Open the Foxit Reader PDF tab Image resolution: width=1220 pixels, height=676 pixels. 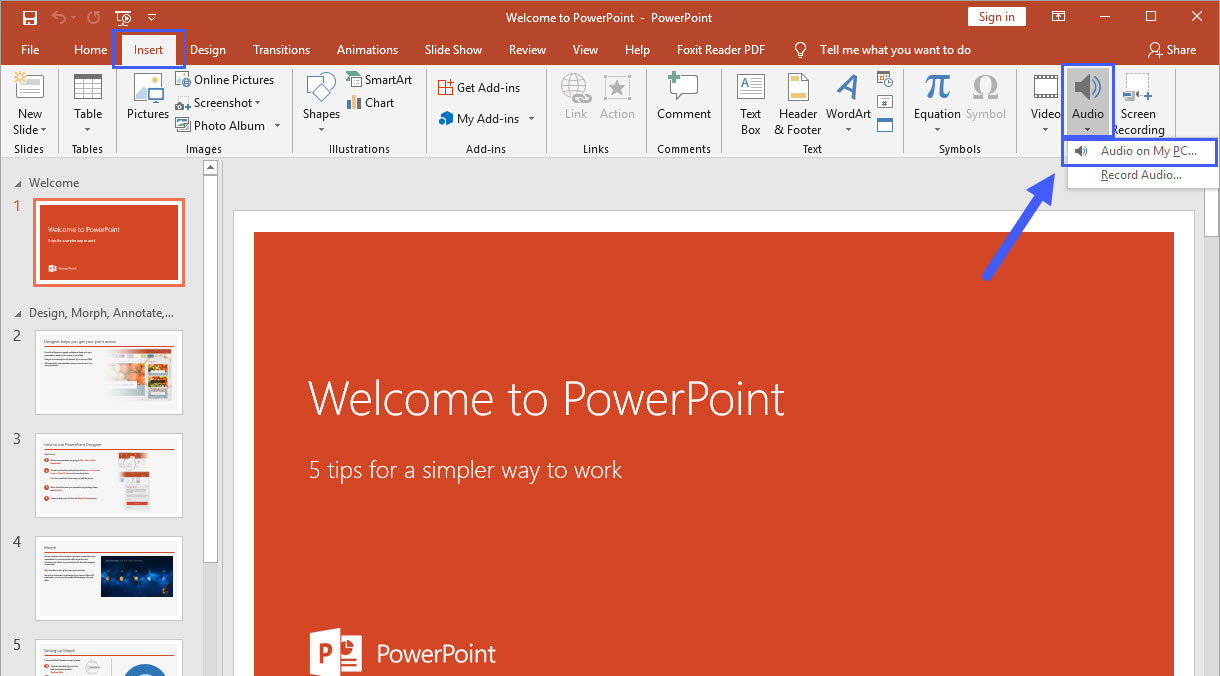pos(720,50)
